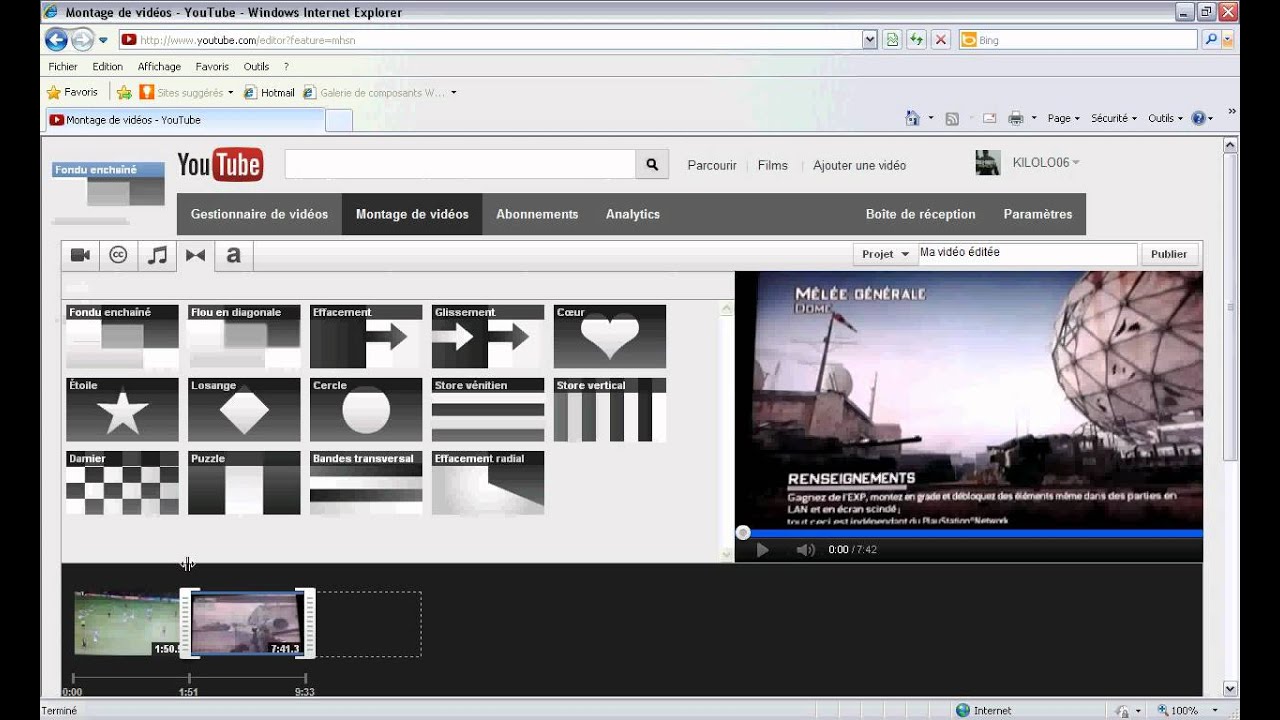Select the transitions bowtie tab icon
Image resolution: width=1280 pixels, height=720 pixels.
tap(195, 255)
